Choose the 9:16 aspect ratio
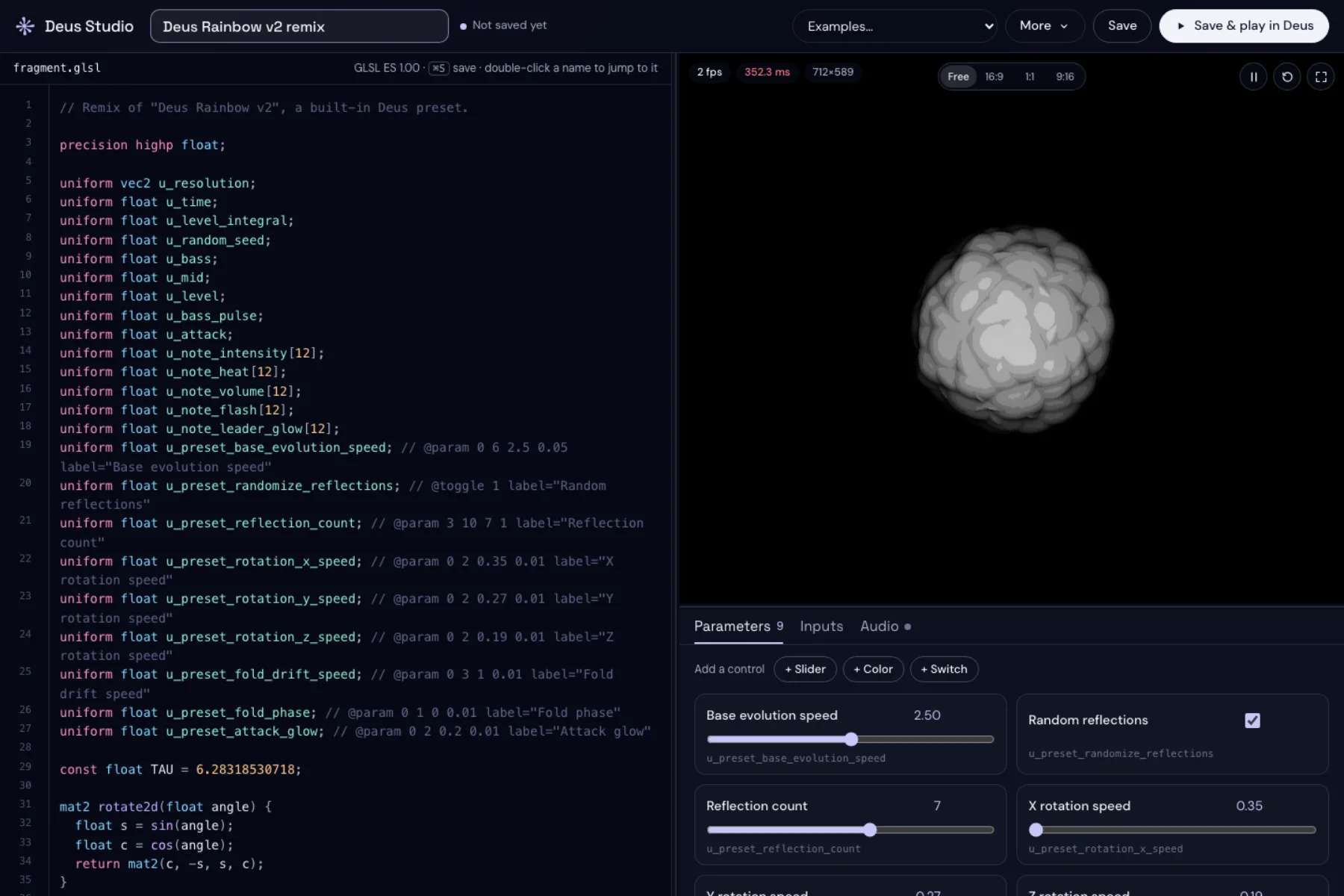 click(1065, 77)
